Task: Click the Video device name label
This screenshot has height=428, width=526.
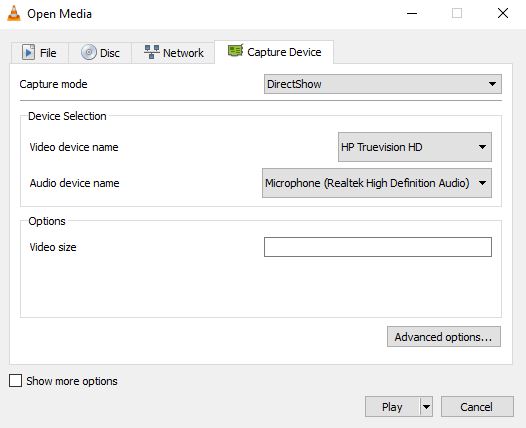Action: tap(74, 147)
